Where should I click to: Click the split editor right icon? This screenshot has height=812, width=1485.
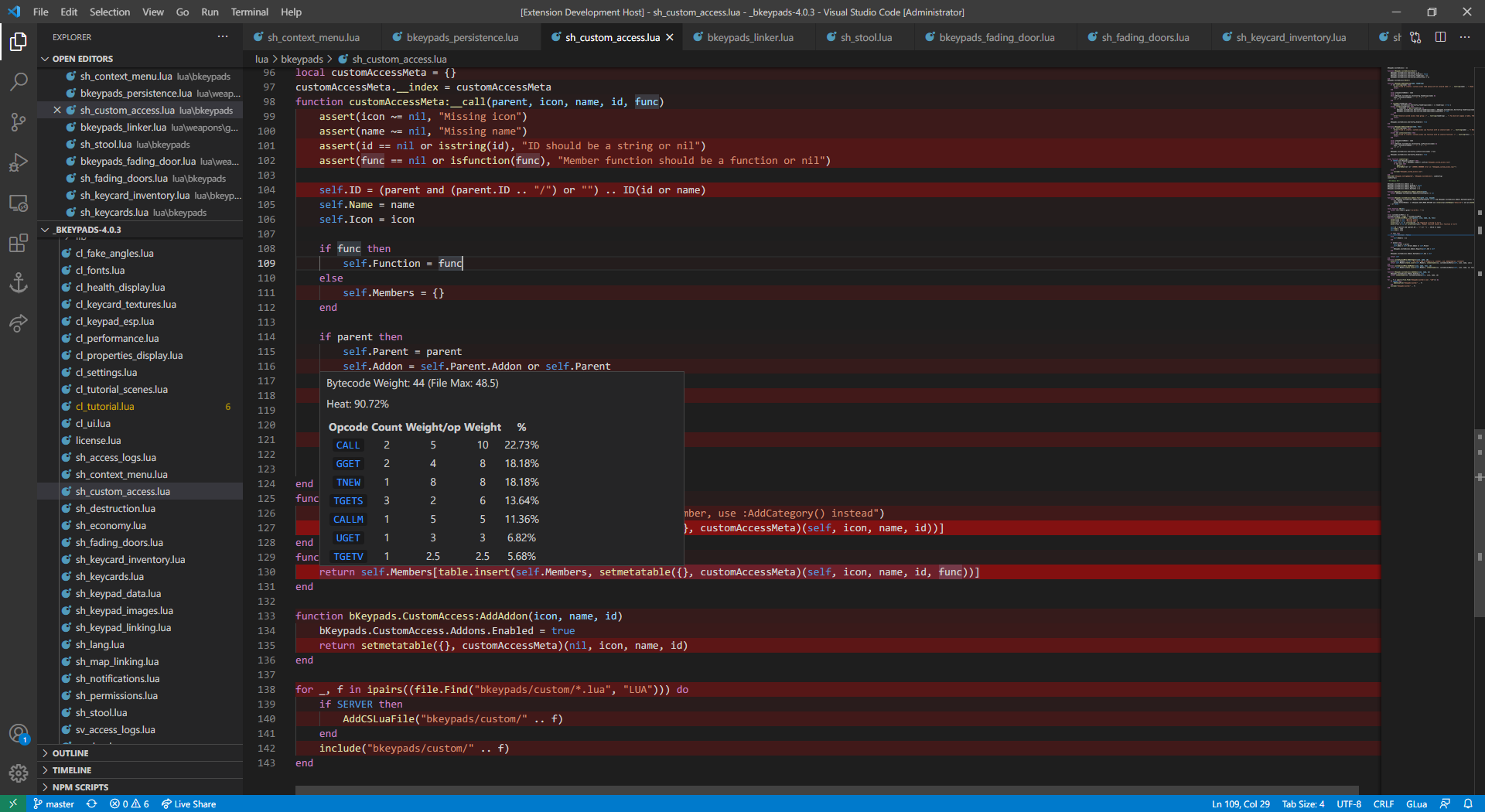(1440, 37)
